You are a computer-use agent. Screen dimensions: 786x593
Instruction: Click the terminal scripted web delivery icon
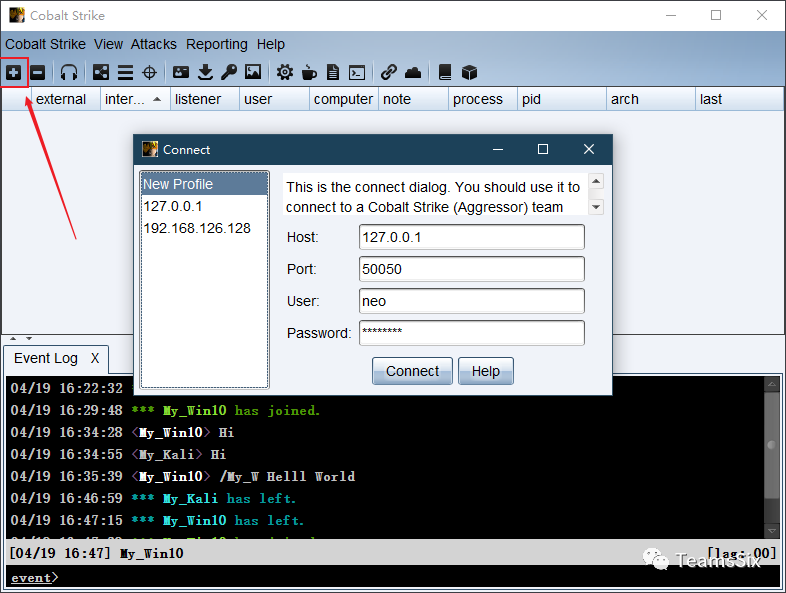click(x=357, y=73)
